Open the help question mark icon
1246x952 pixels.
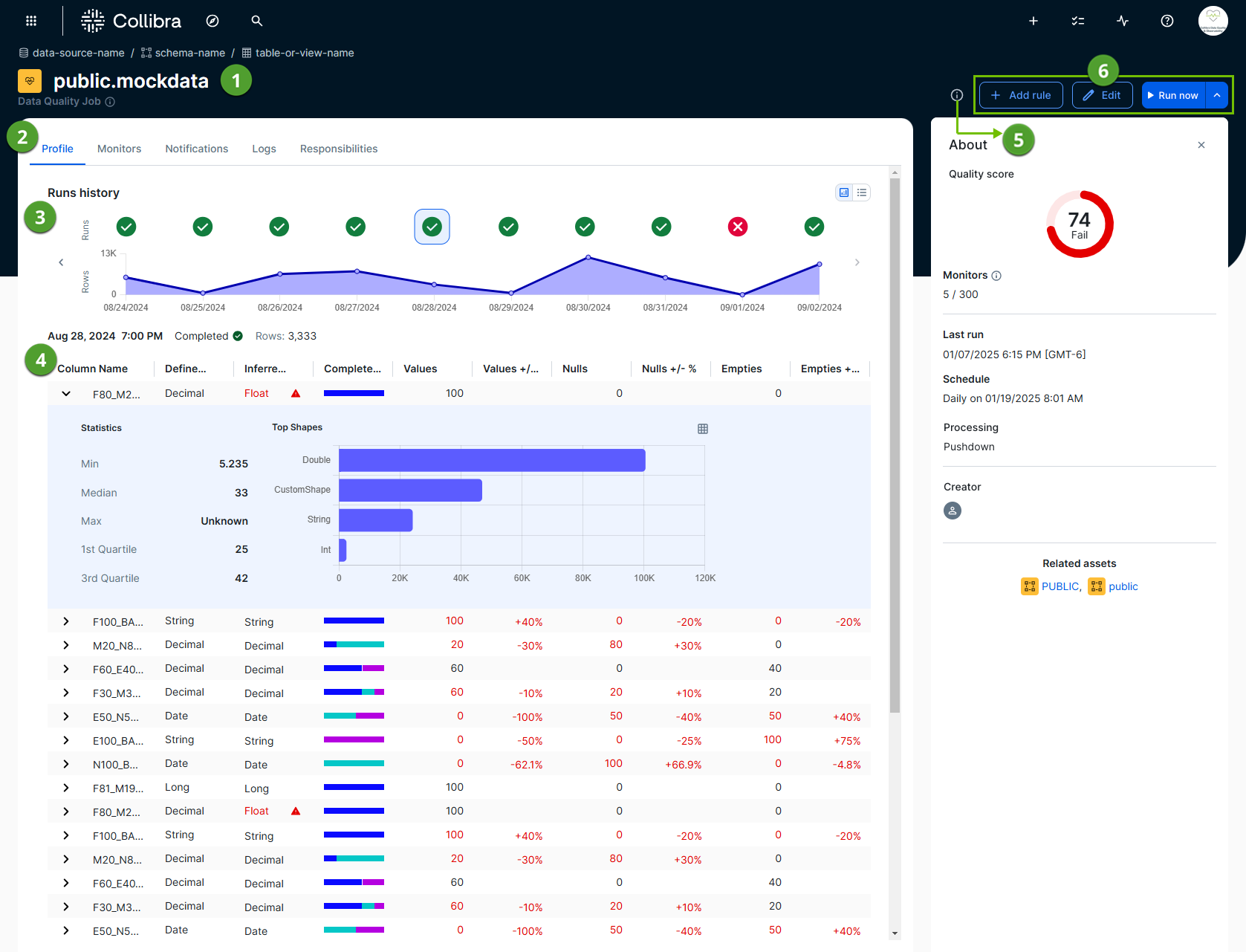point(1166,20)
